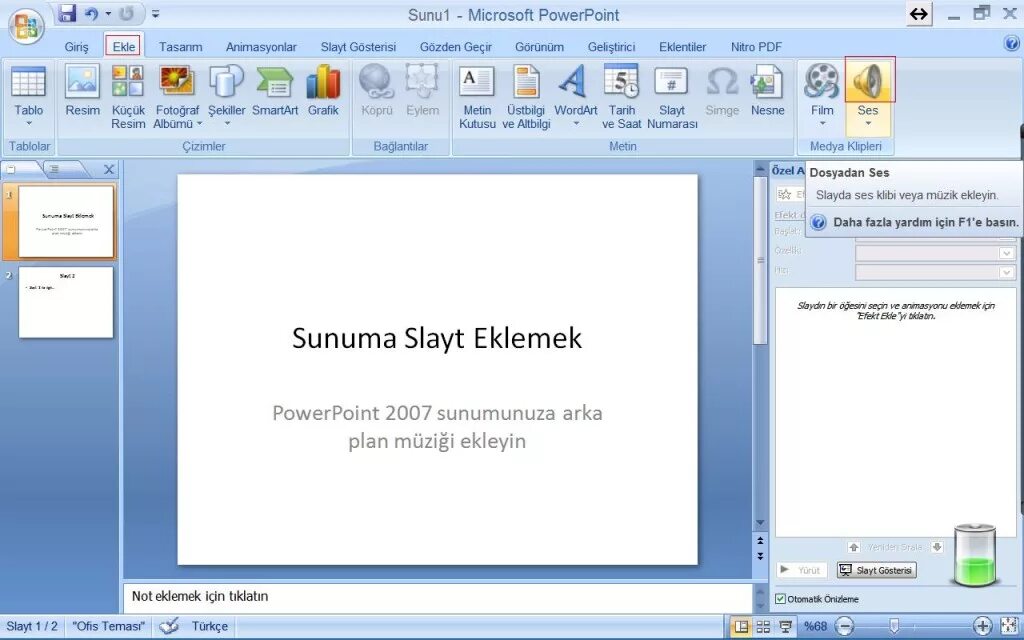Open the Slayt Gösterisi tab
The width and height of the screenshot is (1024, 640).
358,47
